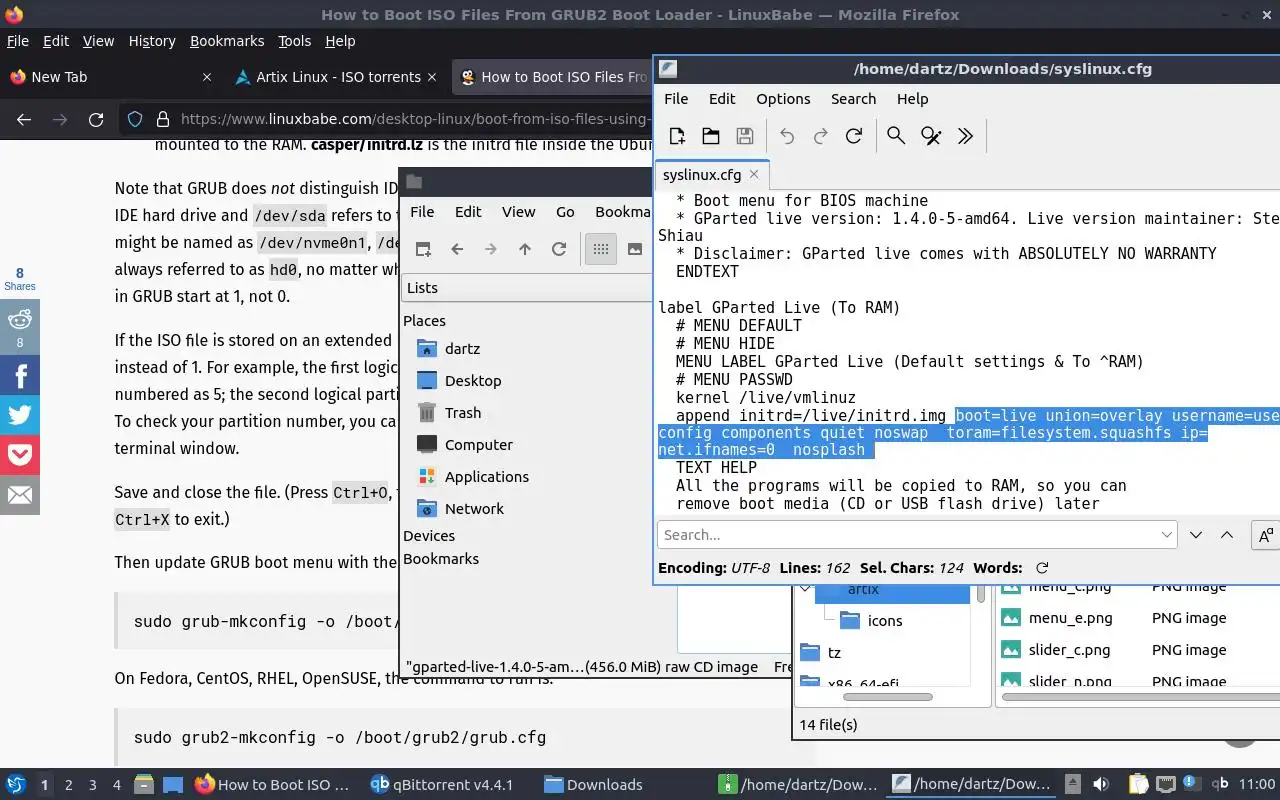
Task: Open the Edit menu in the text editor
Action: [722, 99]
